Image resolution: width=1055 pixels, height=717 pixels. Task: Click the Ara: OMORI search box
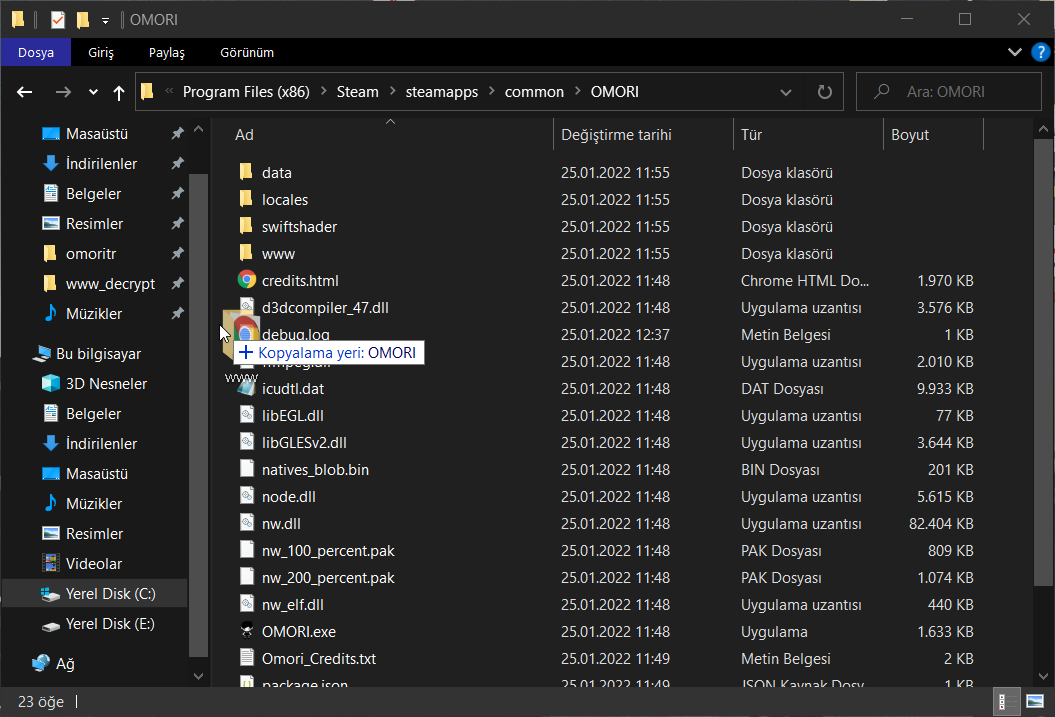pyautogui.click(x=949, y=91)
